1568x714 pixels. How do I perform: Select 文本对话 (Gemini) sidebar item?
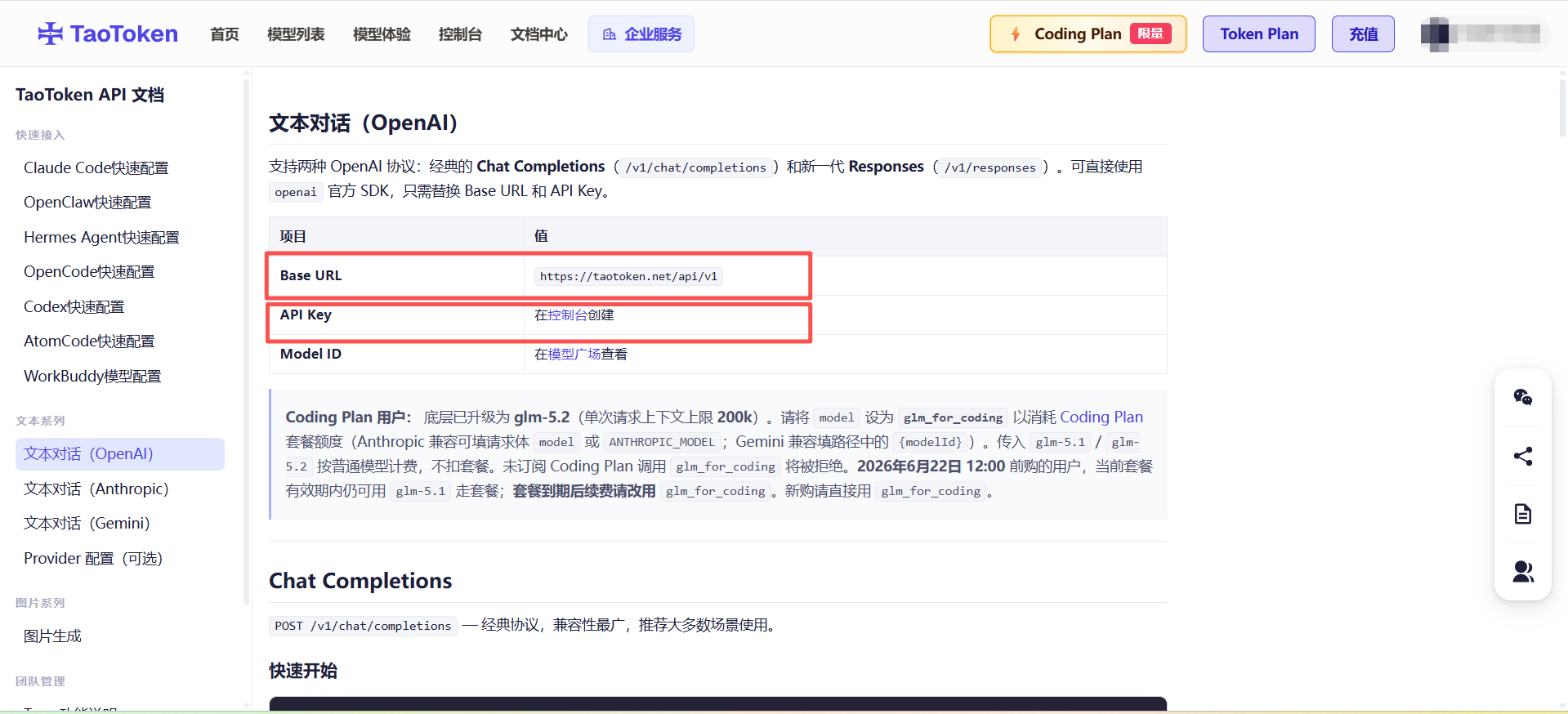pos(87,524)
